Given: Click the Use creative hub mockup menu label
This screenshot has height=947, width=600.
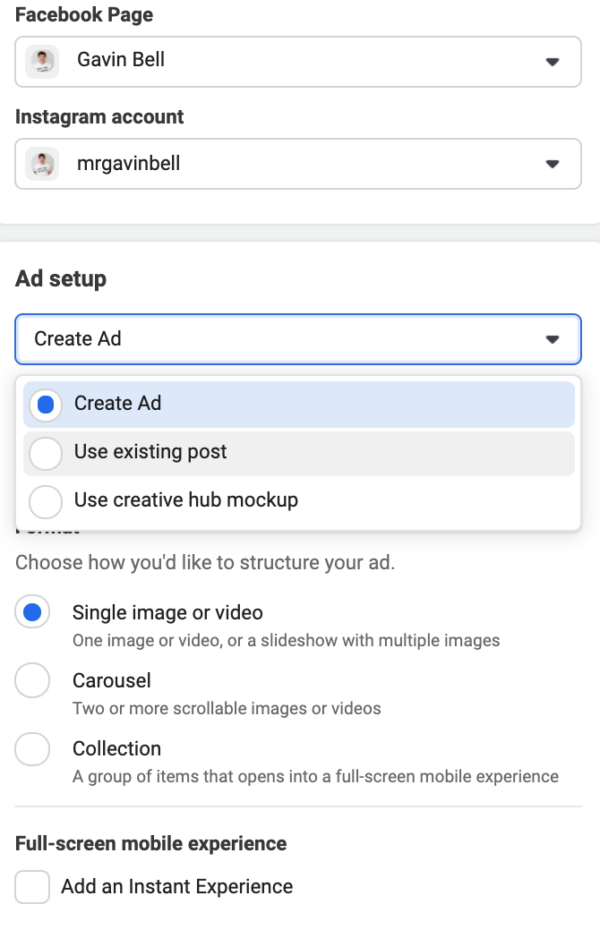Looking at the screenshot, I should [186, 500].
